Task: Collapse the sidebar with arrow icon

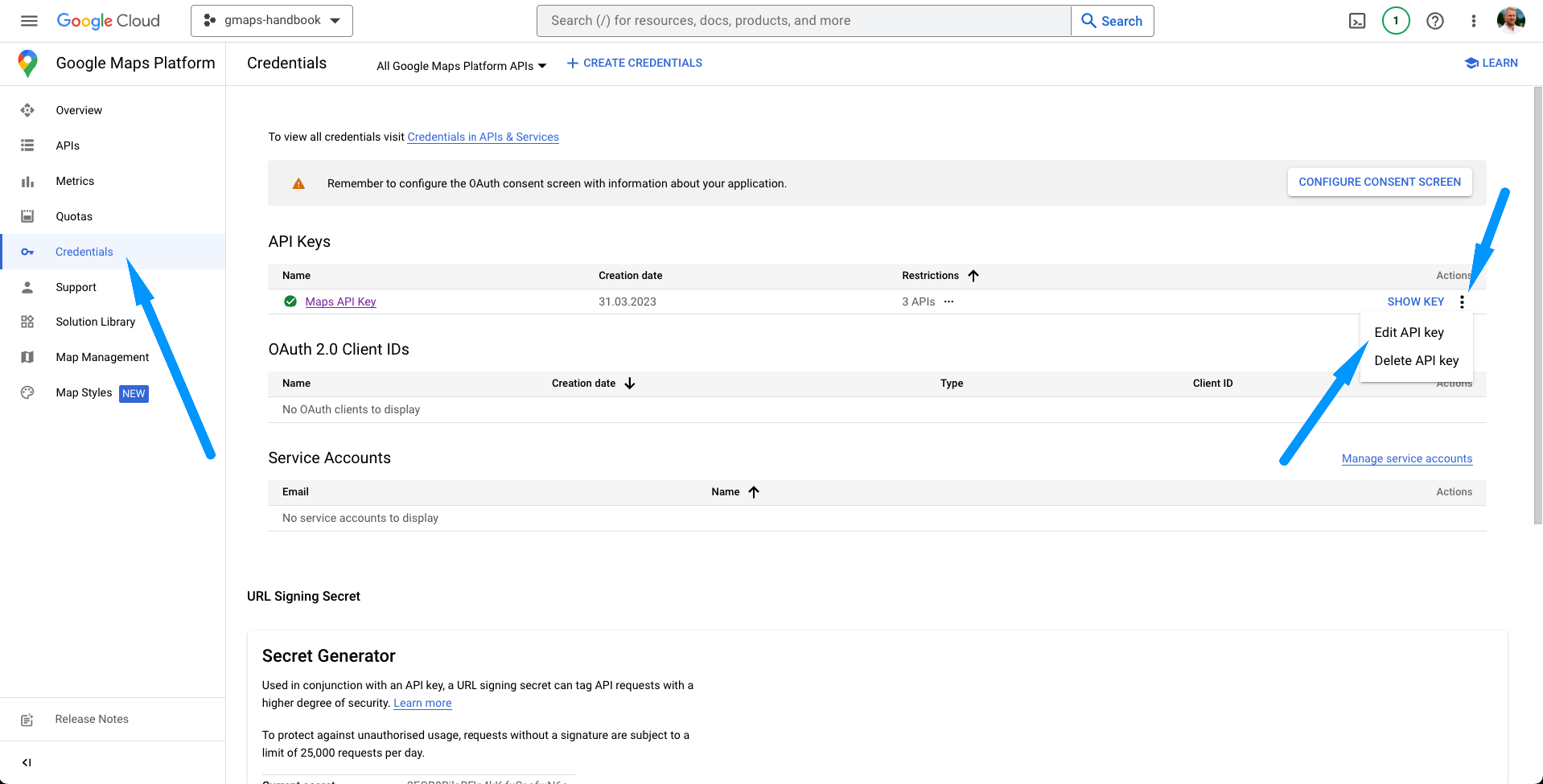Action: point(27,762)
